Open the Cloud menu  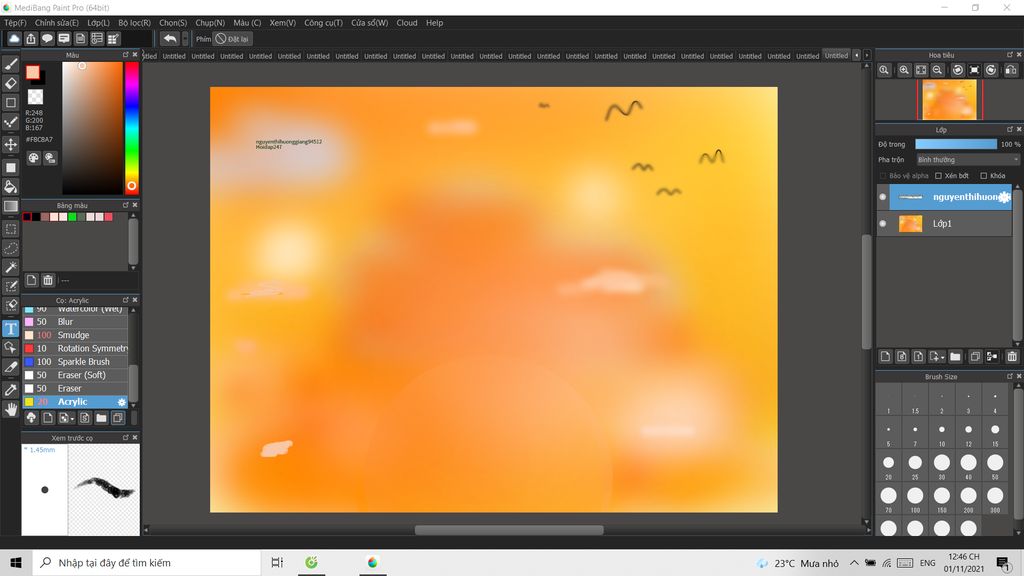click(407, 23)
